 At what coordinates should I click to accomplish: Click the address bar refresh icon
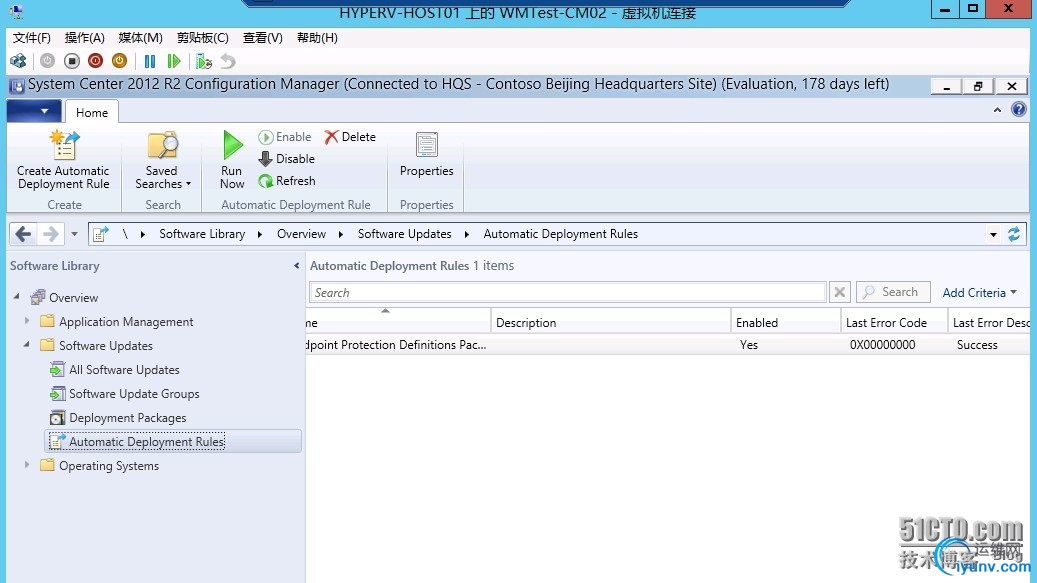[x=1014, y=234]
